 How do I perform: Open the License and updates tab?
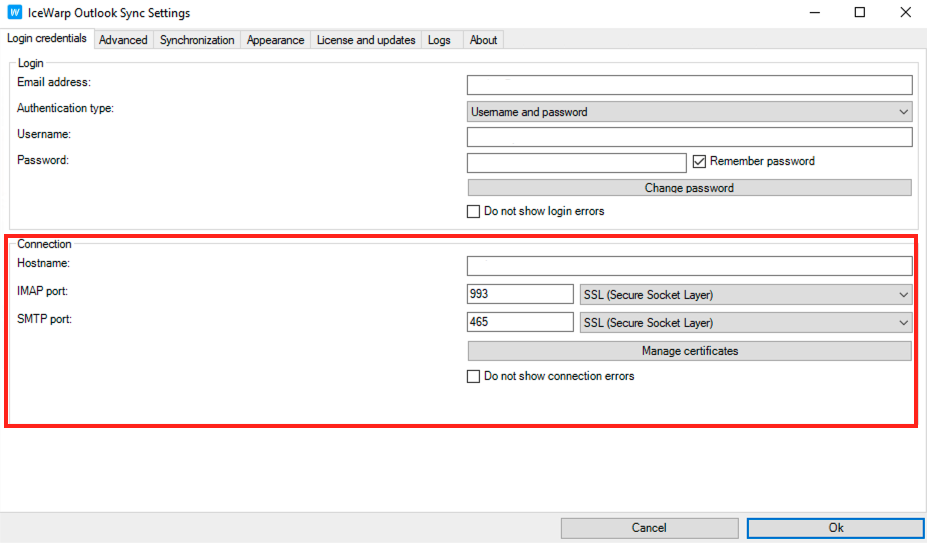[366, 40]
